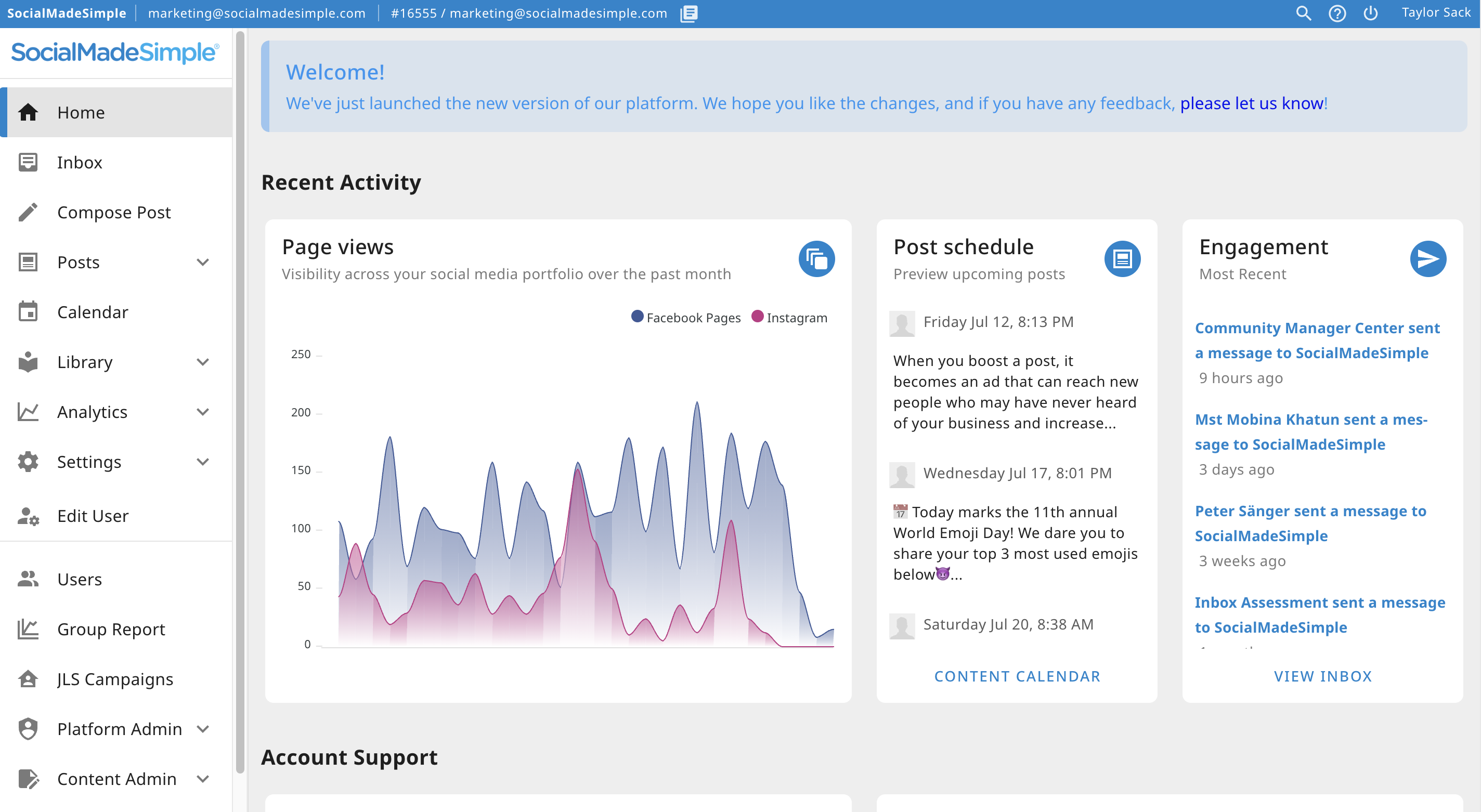Image resolution: width=1481 pixels, height=812 pixels.
Task: Click the notes icon beside account #16555
Action: click(x=688, y=13)
